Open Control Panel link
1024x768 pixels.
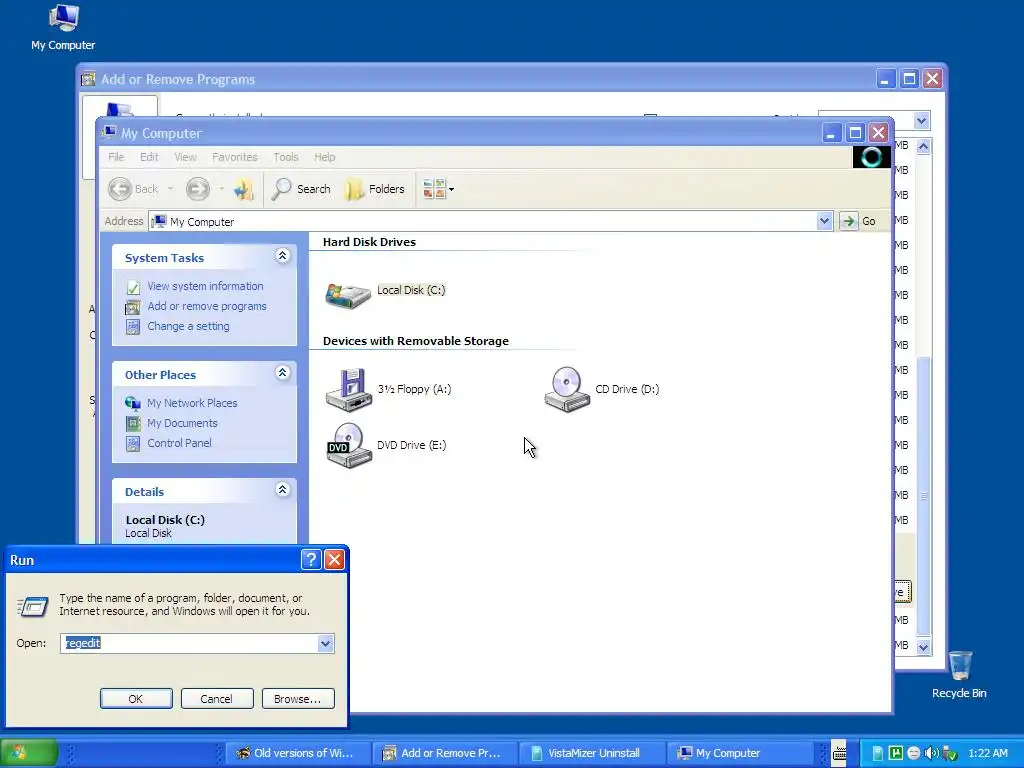click(179, 443)
